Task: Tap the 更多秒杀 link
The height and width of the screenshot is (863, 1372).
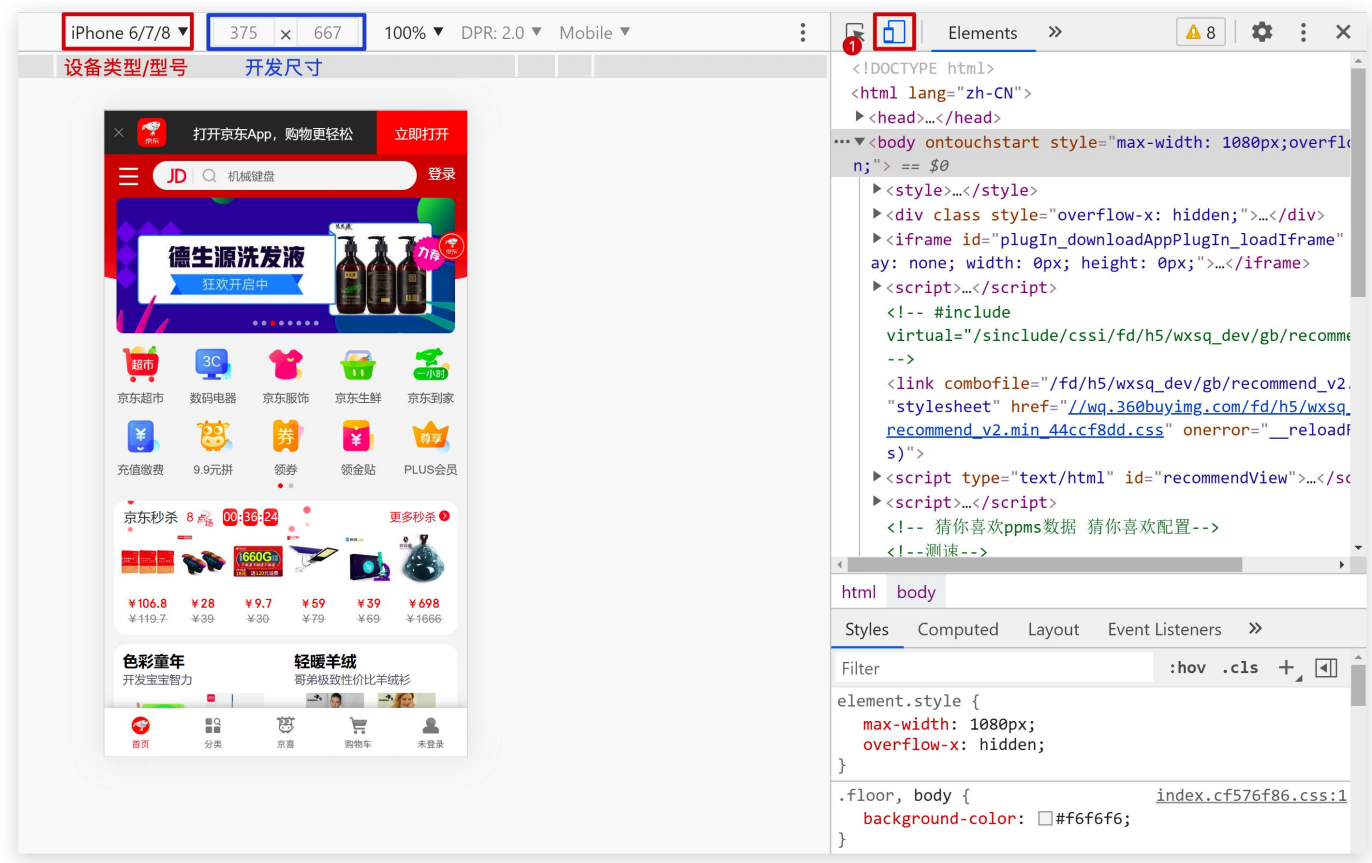Action: tap(419, 517)
